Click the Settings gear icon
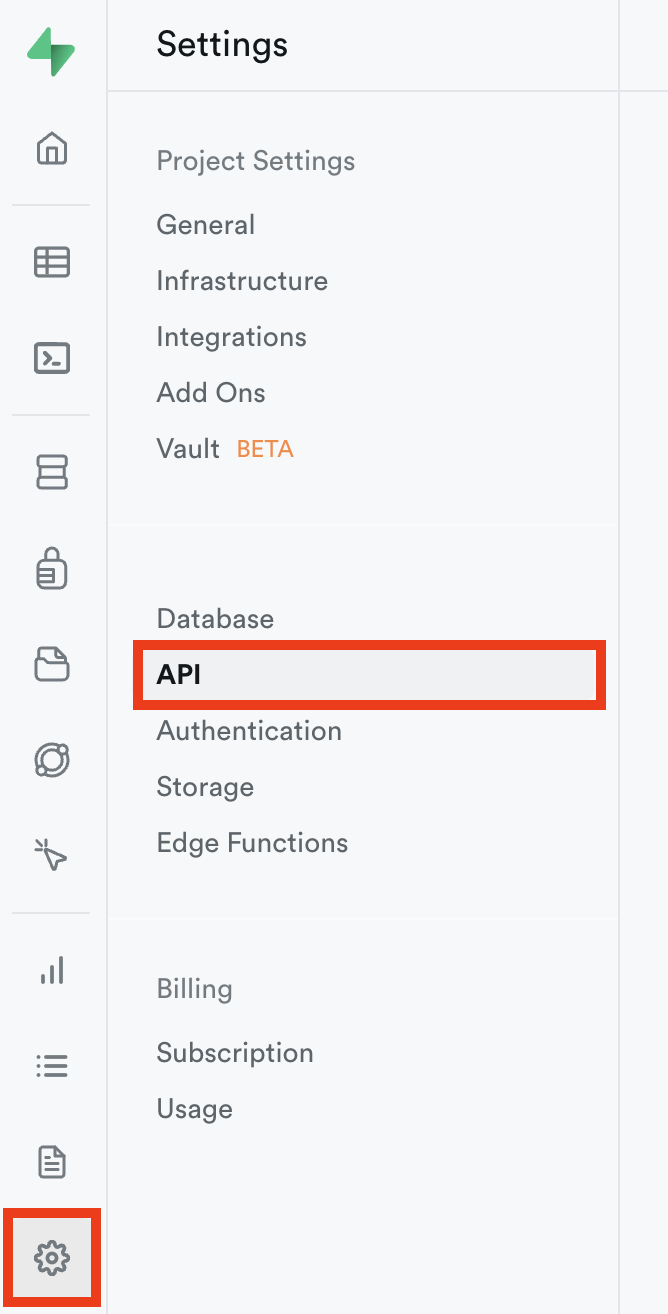 click(52, 1257)
